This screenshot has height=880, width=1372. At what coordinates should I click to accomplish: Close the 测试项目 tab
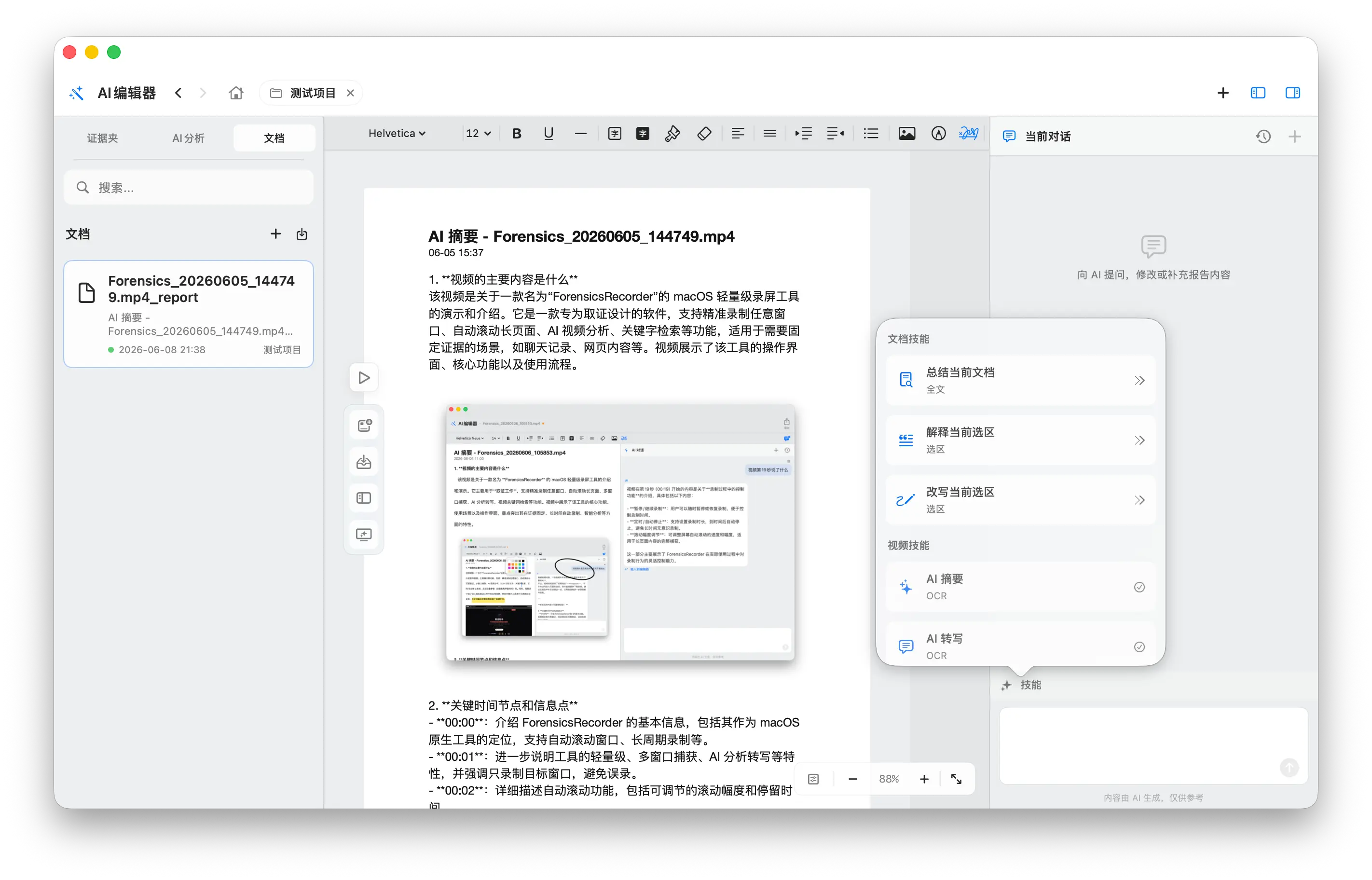350,93
